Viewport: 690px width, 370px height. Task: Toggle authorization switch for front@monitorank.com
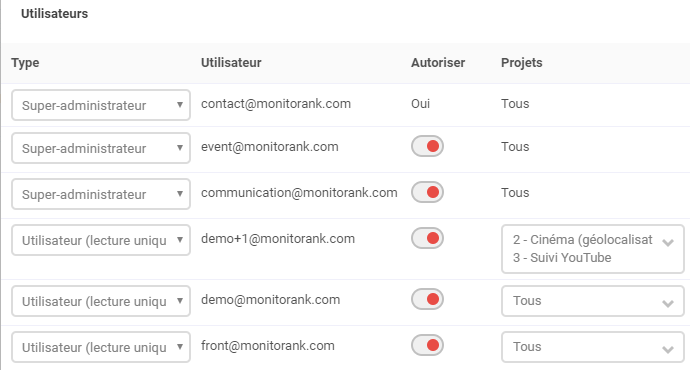pos(427,345)
